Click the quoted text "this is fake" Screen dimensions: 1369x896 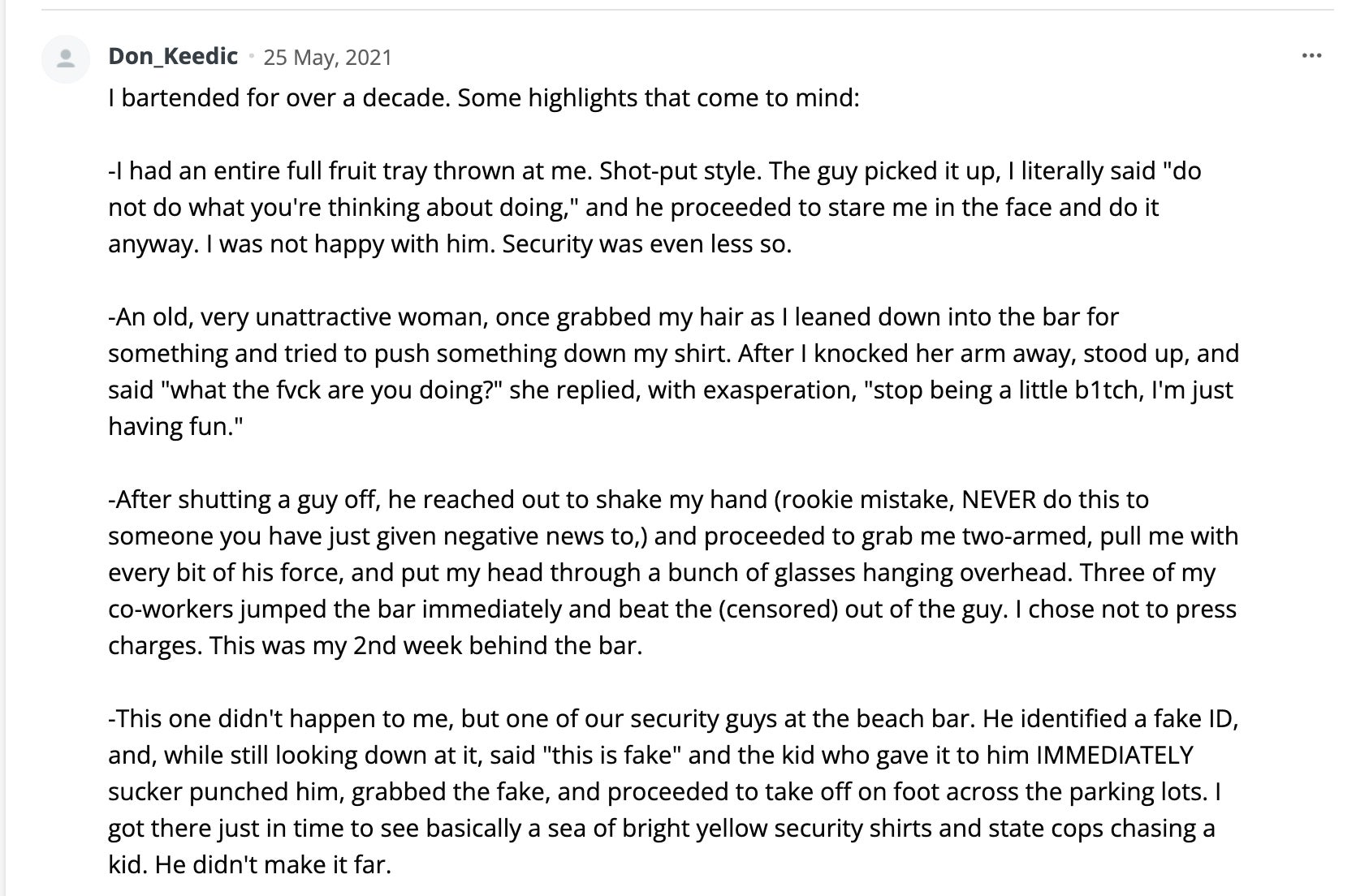(x=615, y=756)
